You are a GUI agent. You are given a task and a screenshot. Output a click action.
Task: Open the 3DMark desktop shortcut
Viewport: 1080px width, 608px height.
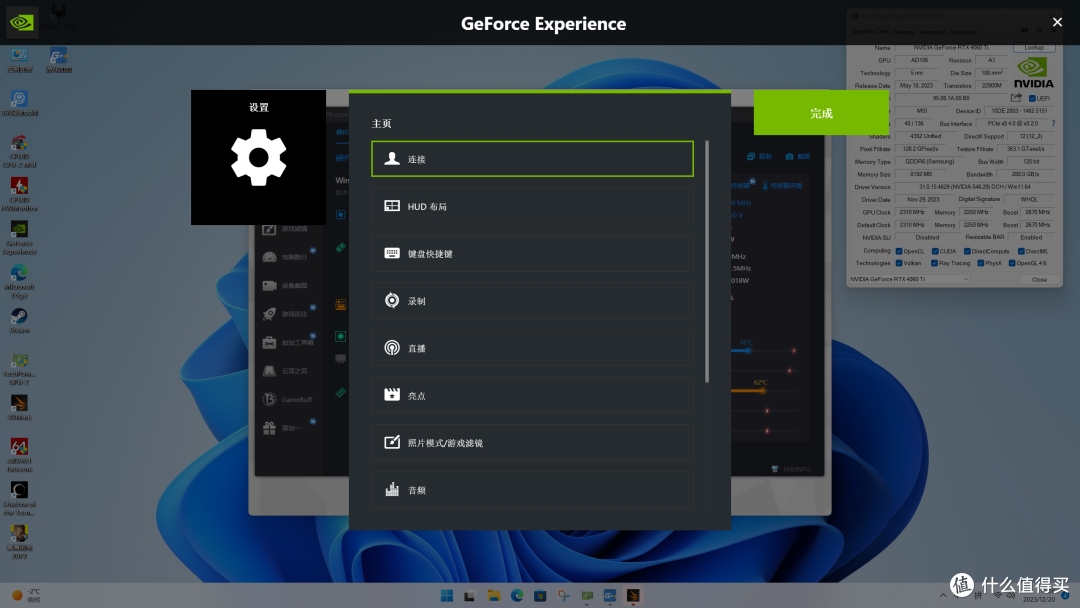[x=19, y=408]
